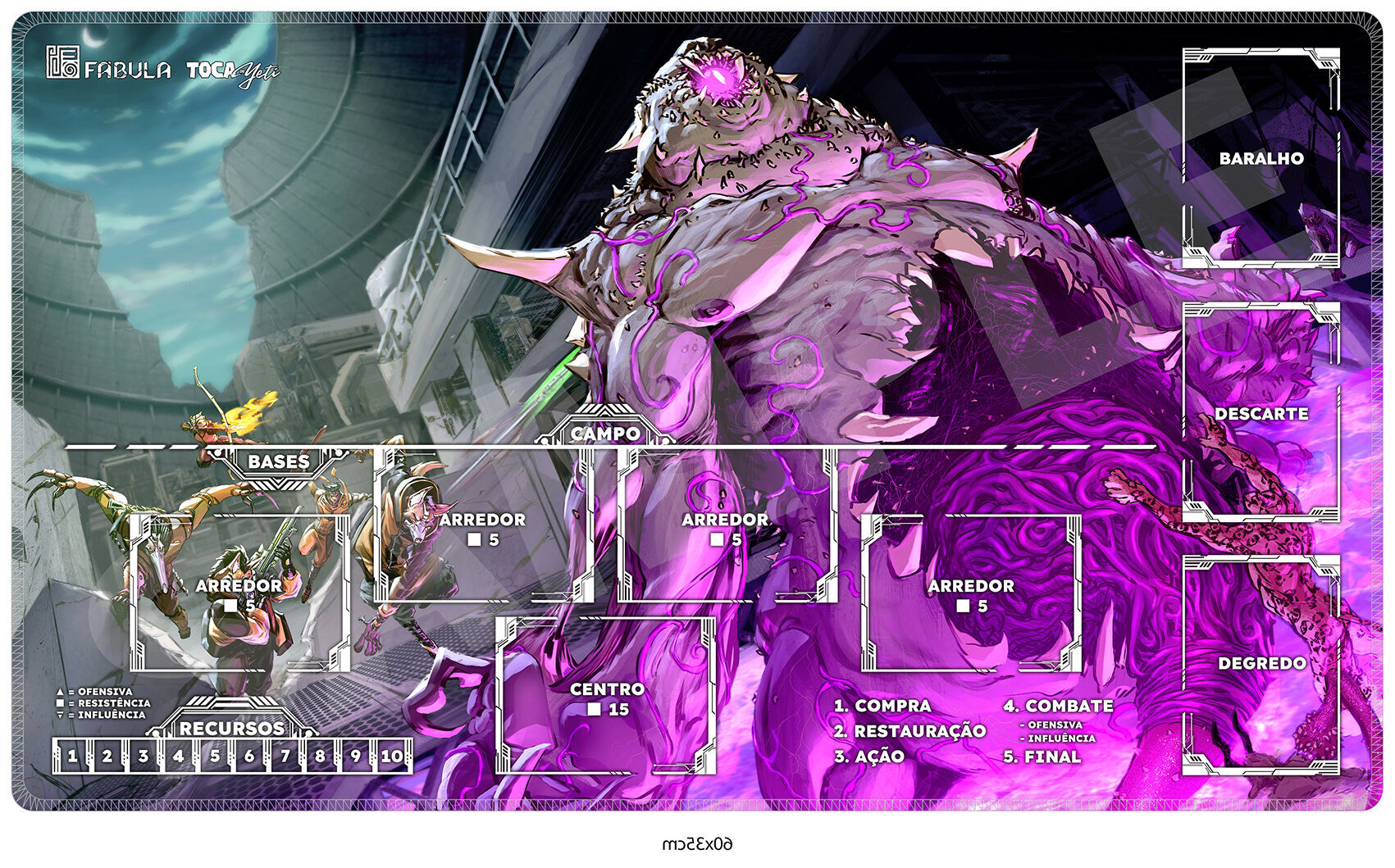Click the '= INFLUÊNCIA' legend entry
The width and height of the screenshot is (1395, 868).
pyautogui.click(x=101, y=715)
